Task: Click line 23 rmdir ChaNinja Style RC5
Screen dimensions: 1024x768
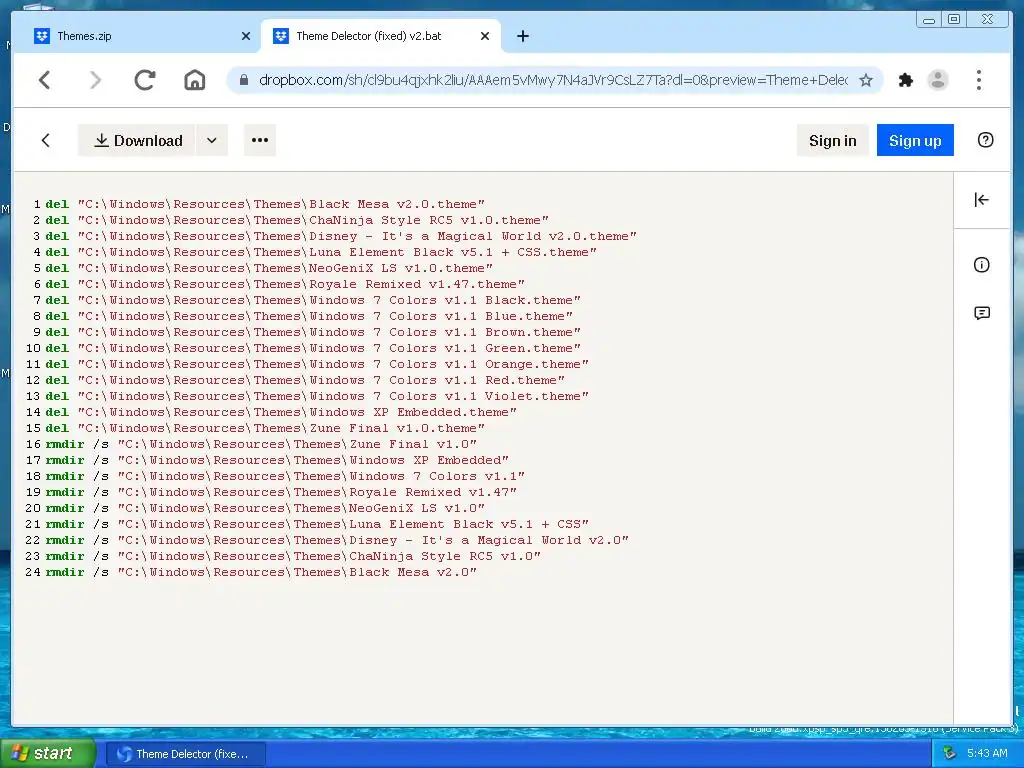Action: pyautogui.click(x=293, y=556)
